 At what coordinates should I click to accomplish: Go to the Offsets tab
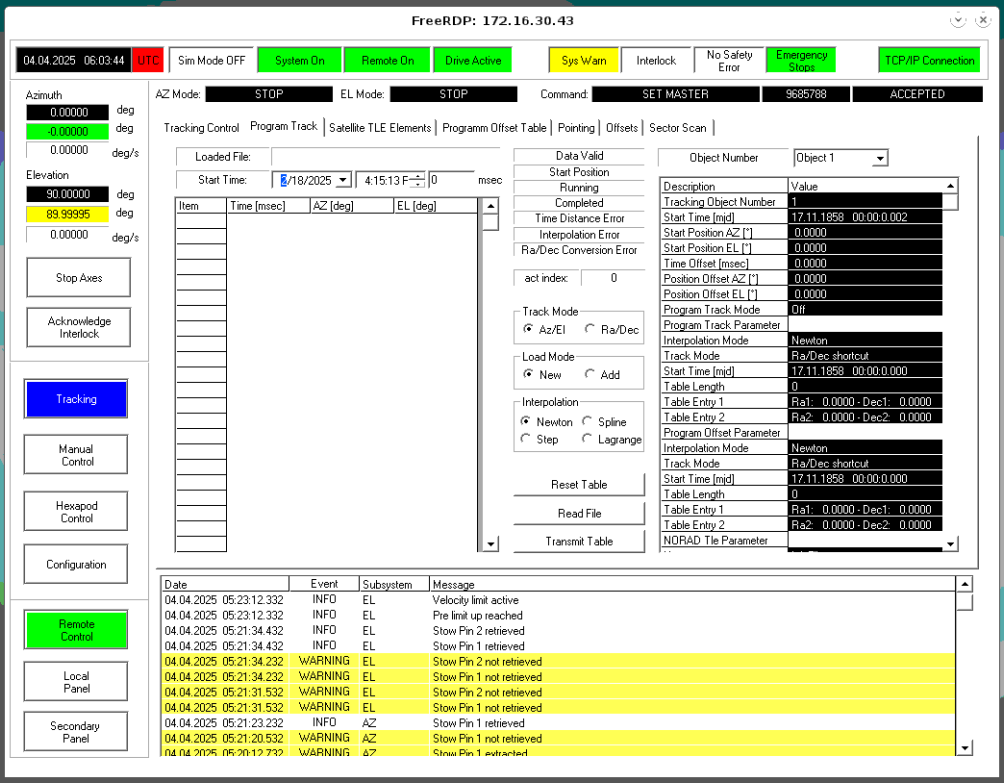point(622,128)
